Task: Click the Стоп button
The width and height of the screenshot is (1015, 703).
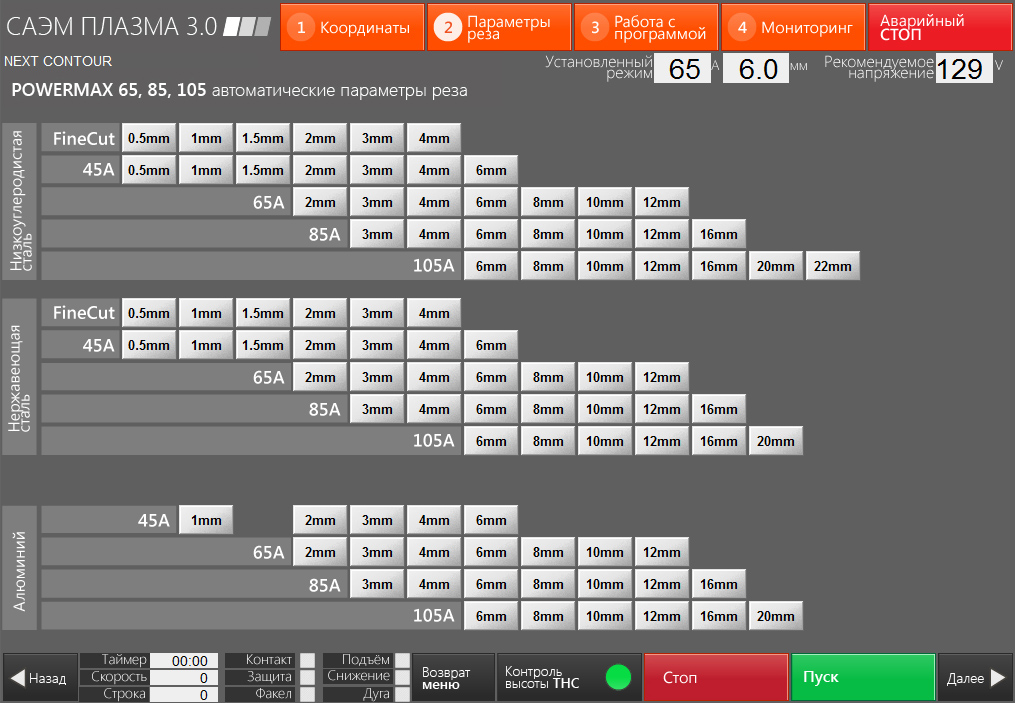Action: (x=716, y=677)
